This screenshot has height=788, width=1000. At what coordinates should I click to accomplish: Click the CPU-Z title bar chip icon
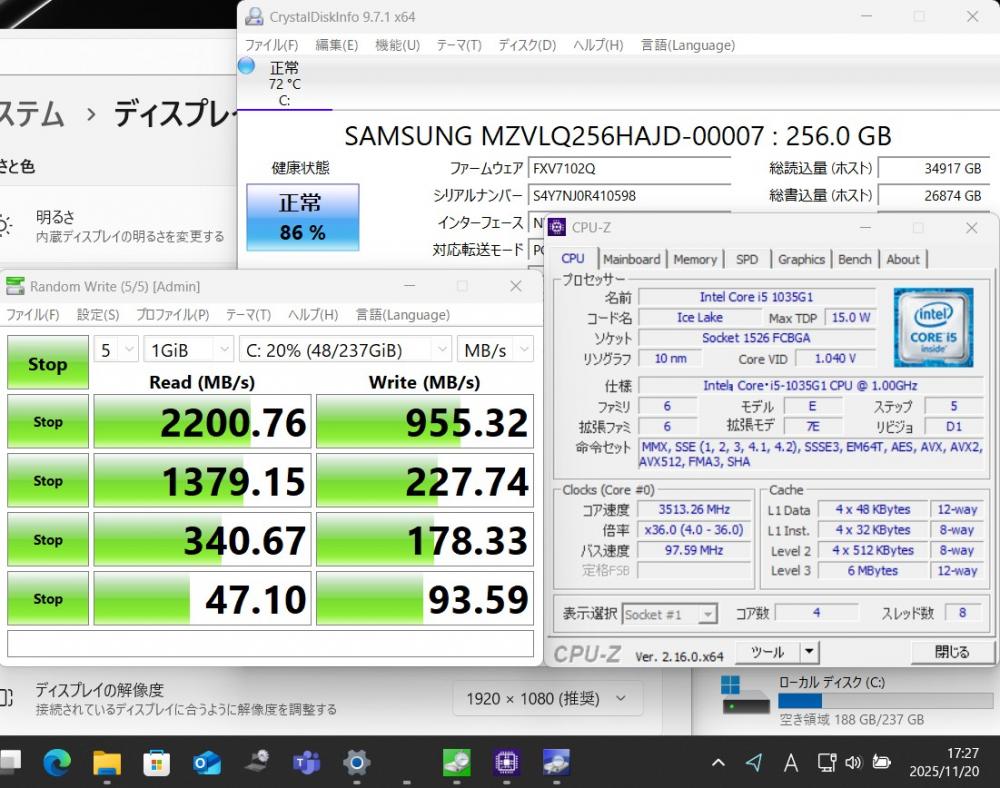(x=557, y=227)
